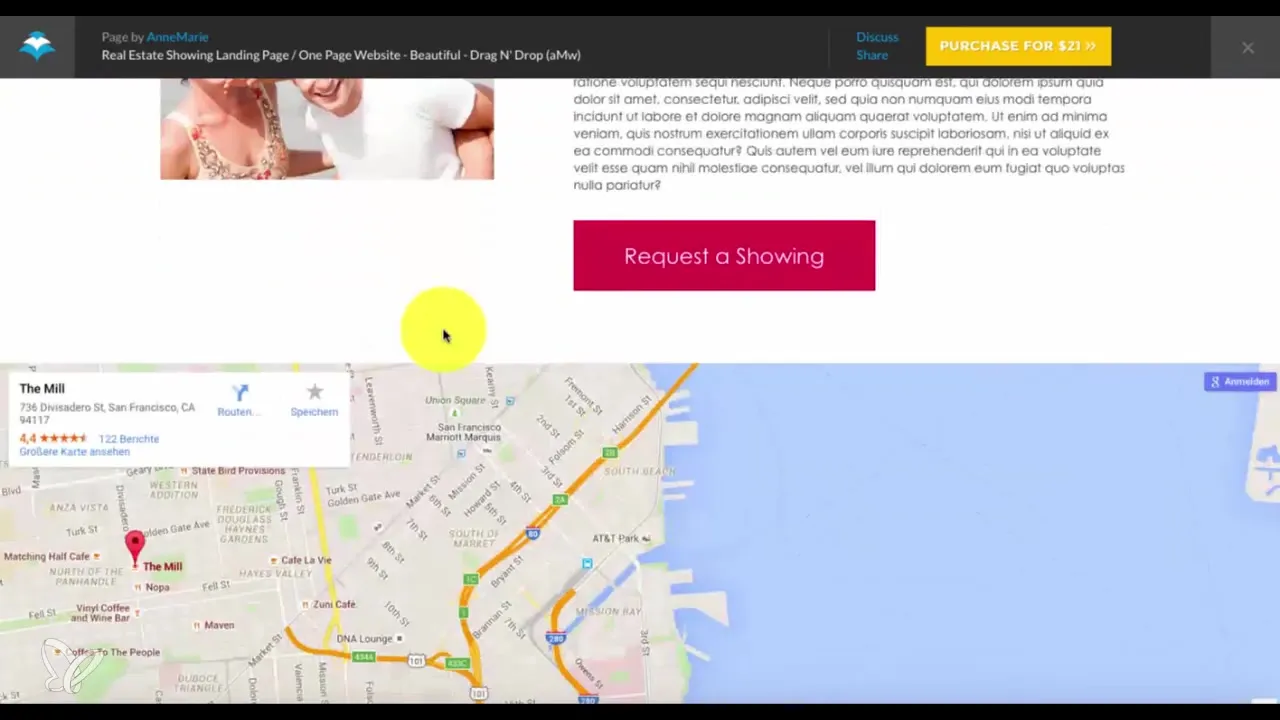Click The Mill title in map card
The height and width of the screenshot is (720, 1280).
coord(42,389)
